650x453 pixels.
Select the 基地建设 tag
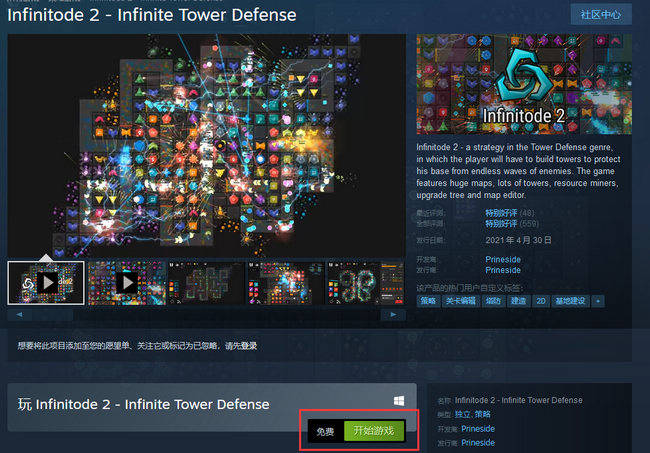pyautogui.click(x=570, y=301)
